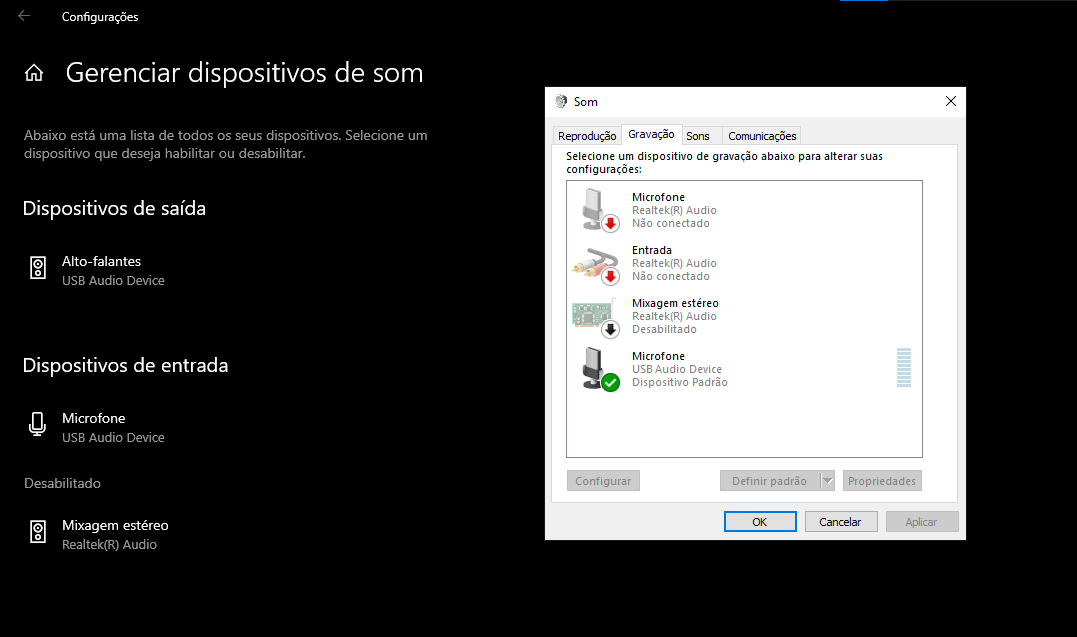
Task: Click the USB Microfone level meter
Action: 904,368
